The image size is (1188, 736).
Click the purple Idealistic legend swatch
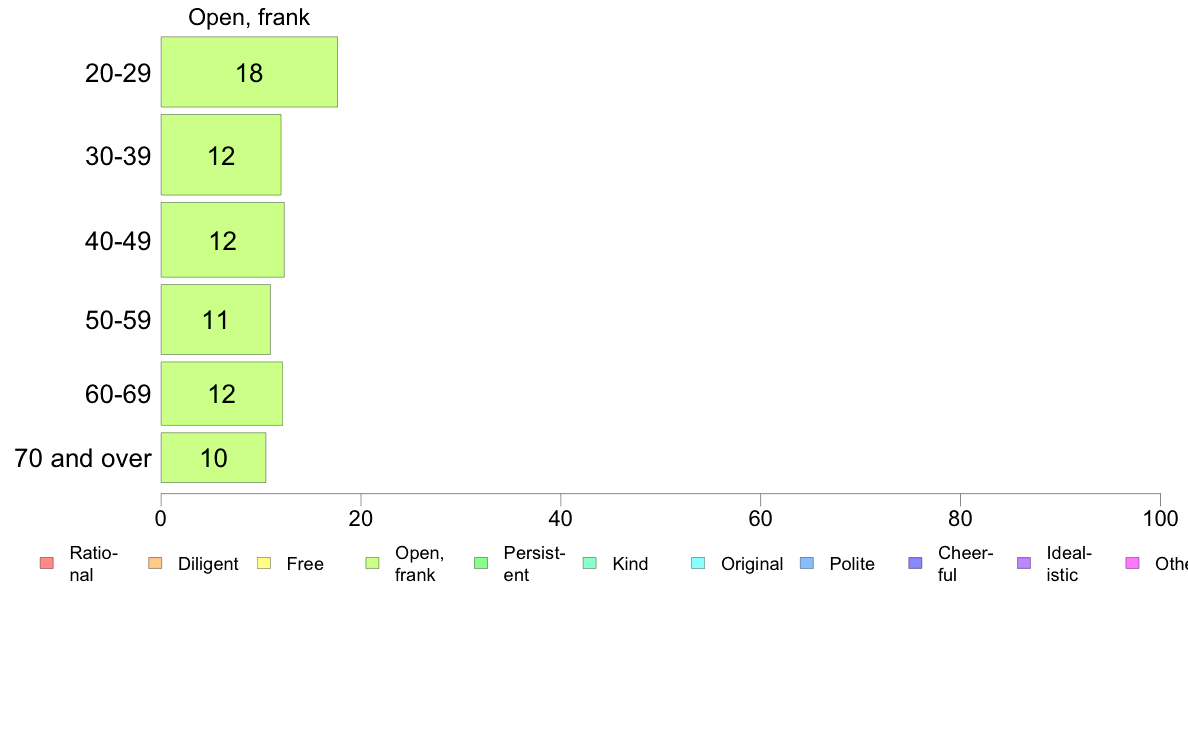(1024, 563)
